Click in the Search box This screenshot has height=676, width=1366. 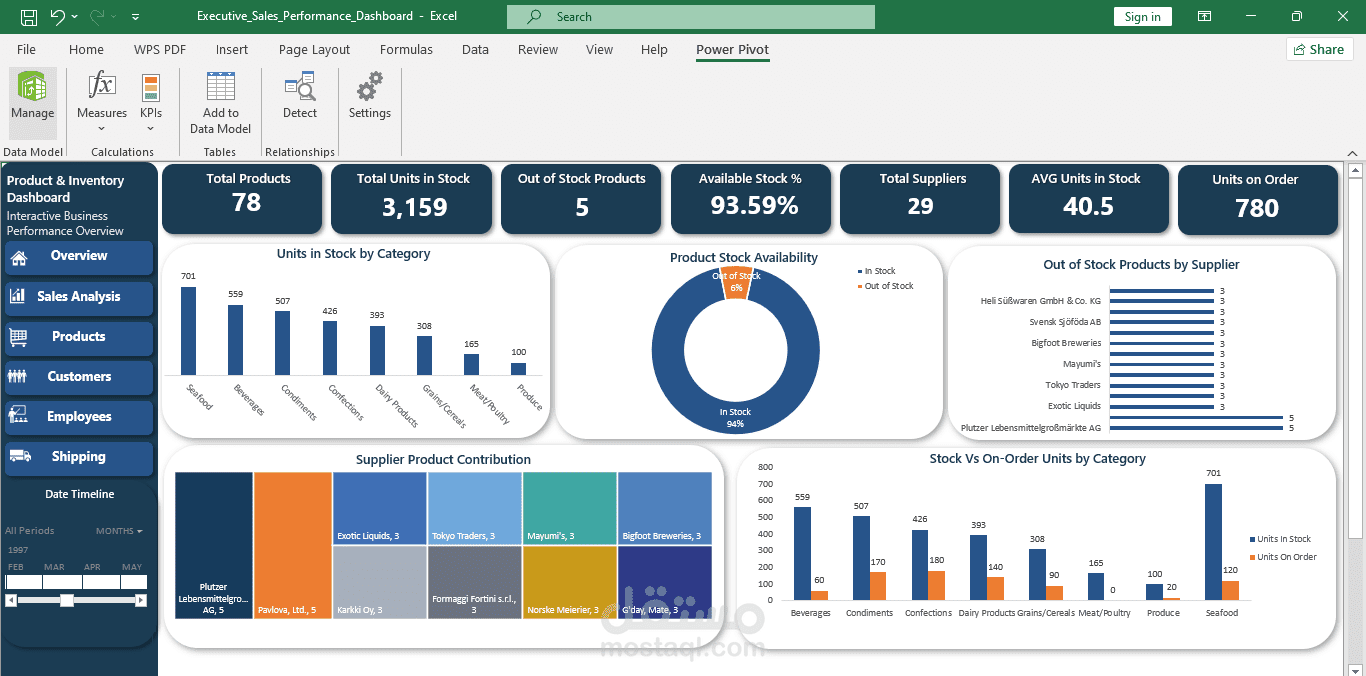691,17
